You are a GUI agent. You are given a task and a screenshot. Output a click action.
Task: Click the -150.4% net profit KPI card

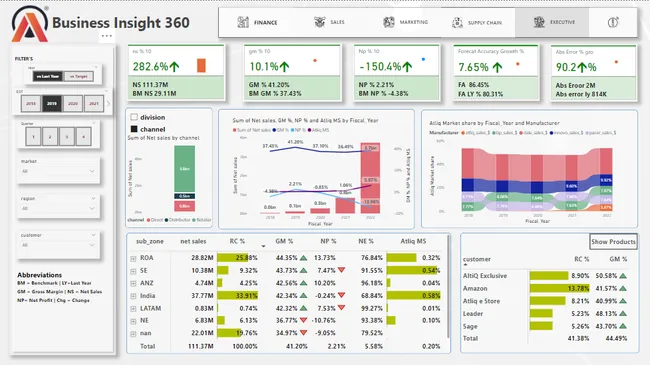point(397,73)
